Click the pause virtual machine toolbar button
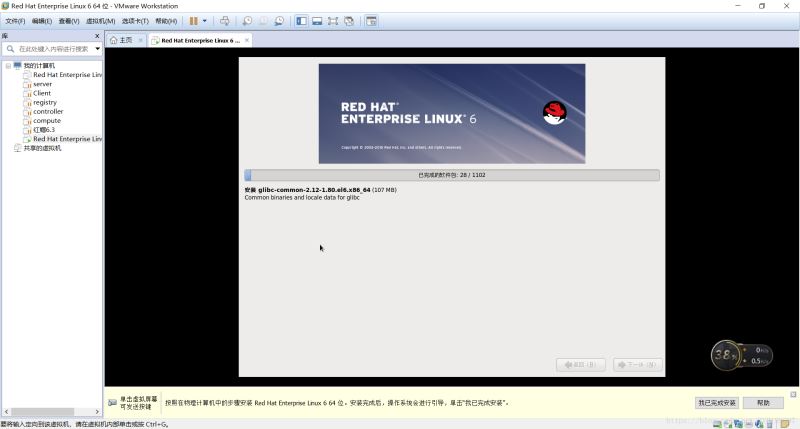The image size is (800, 429). coord(194,21)
